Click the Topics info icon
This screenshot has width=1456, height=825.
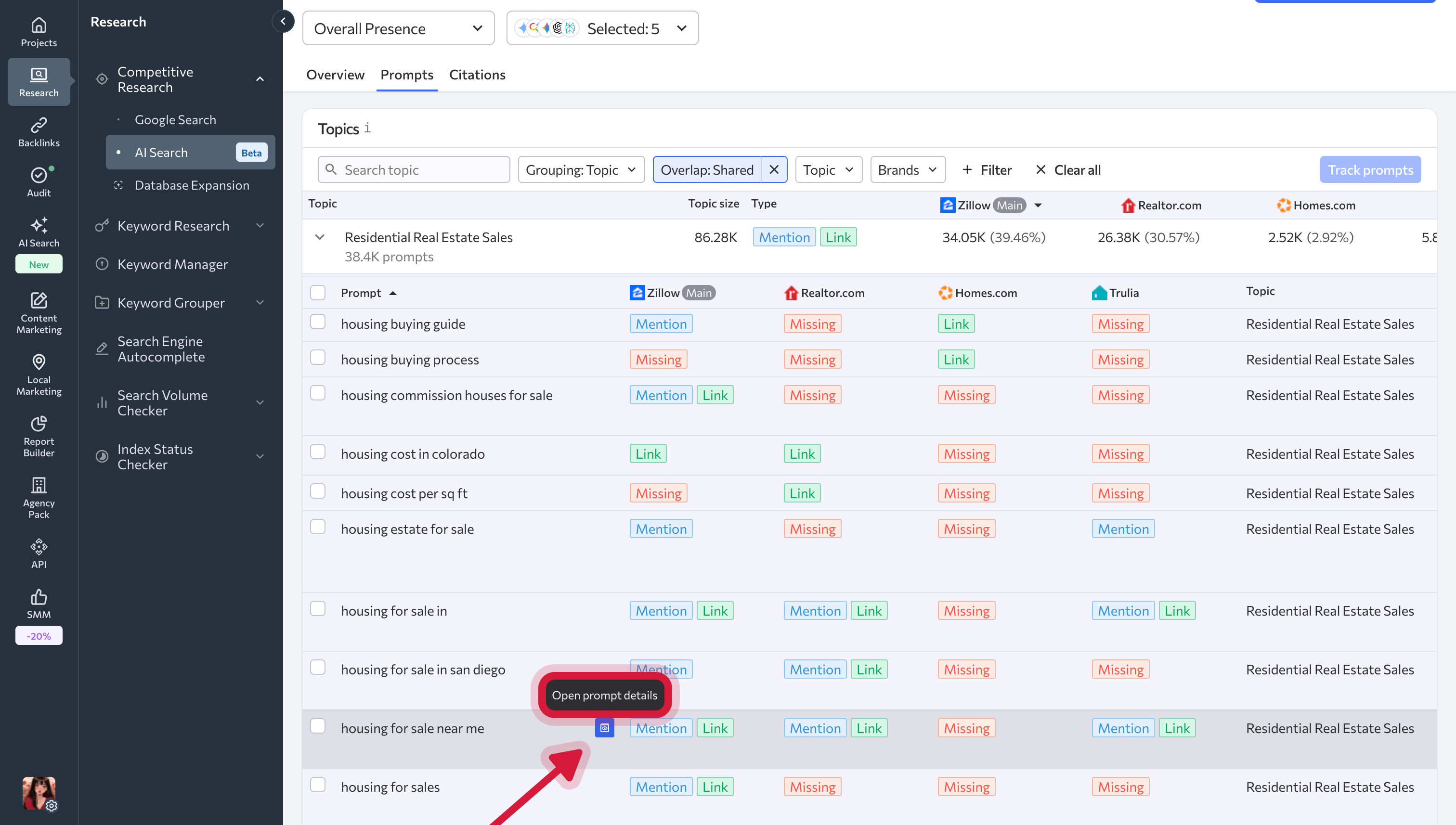[x=367, y=128]
